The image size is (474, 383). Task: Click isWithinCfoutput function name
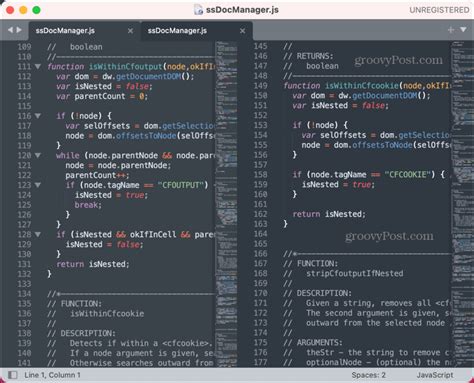125,66
